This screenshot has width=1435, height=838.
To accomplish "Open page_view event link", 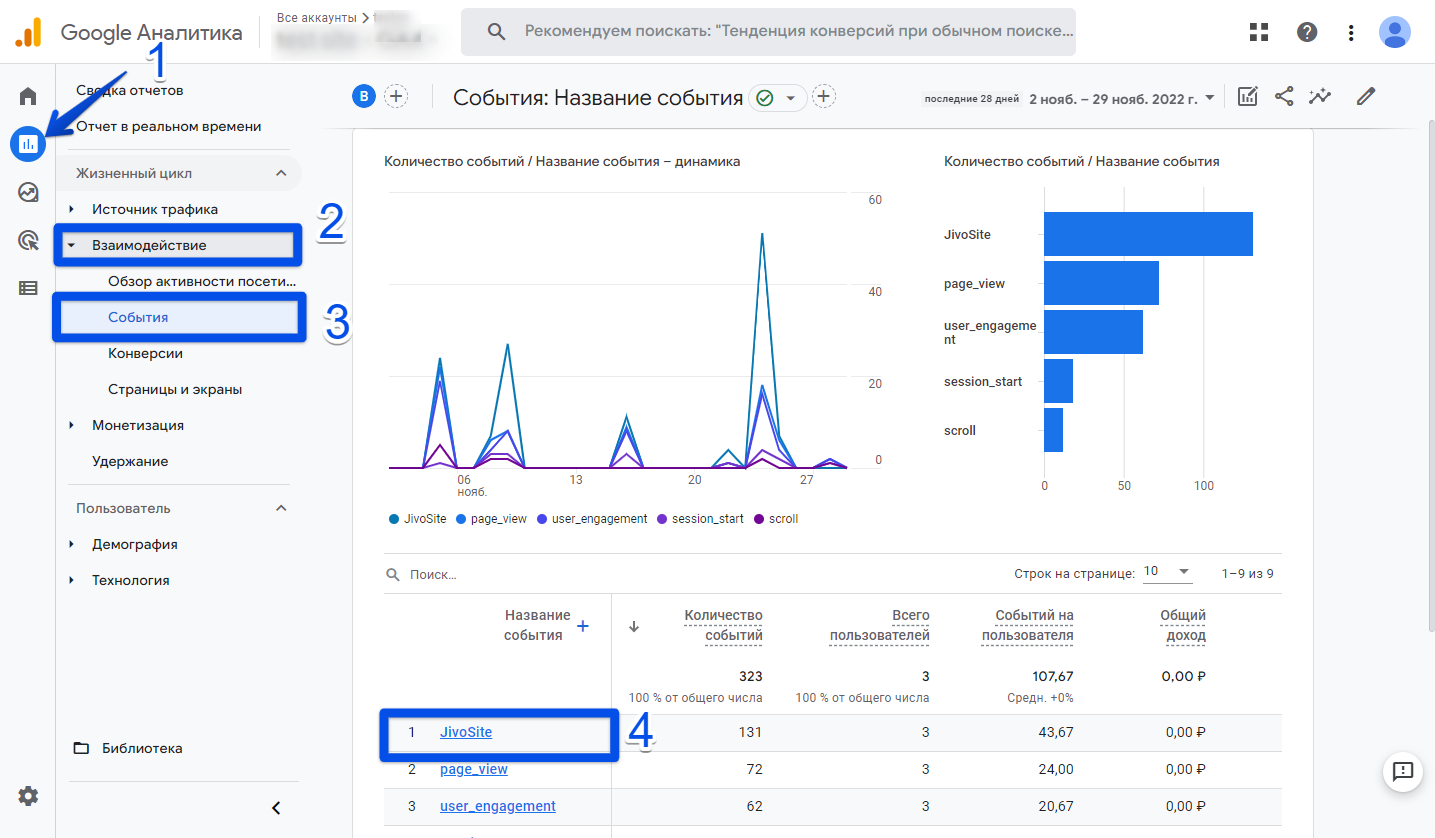I will [474, 769].
